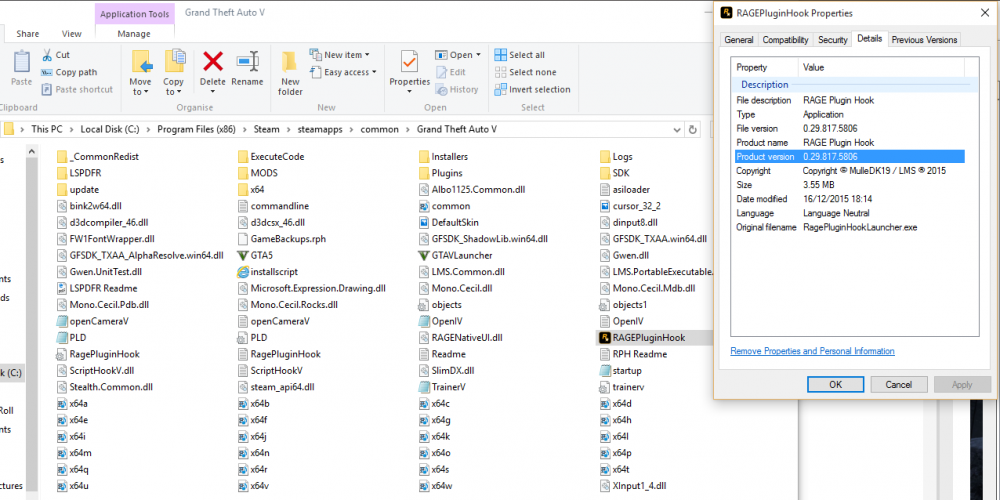Select the startup file
The width and height of the screenshot is (1000, 500).
click(x=620, y=371)
